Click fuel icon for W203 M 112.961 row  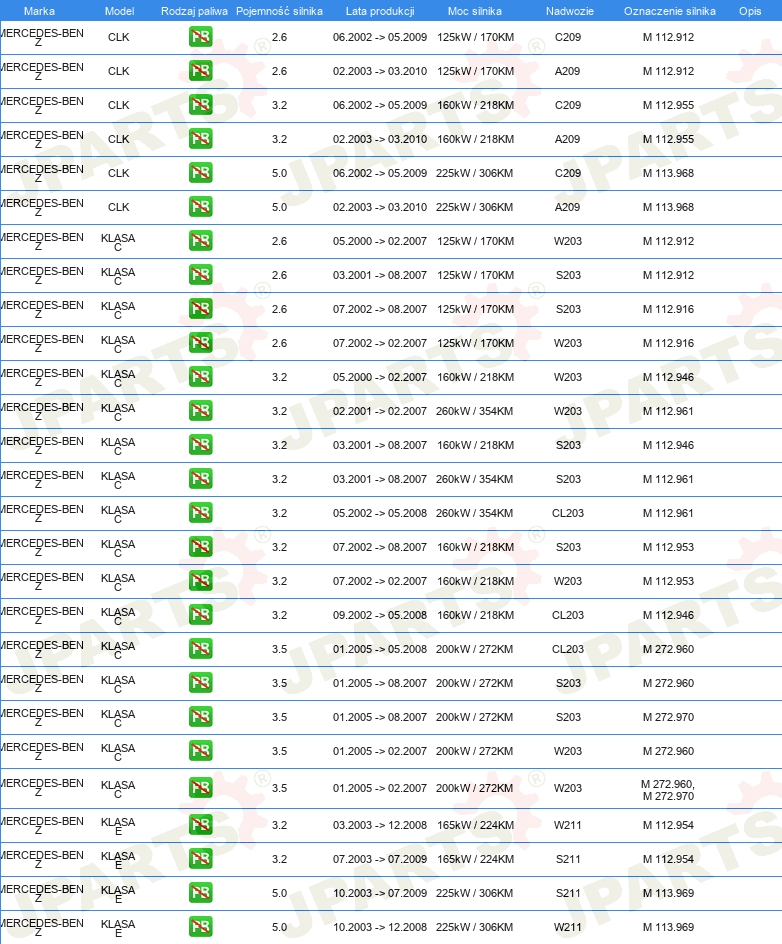200,411
